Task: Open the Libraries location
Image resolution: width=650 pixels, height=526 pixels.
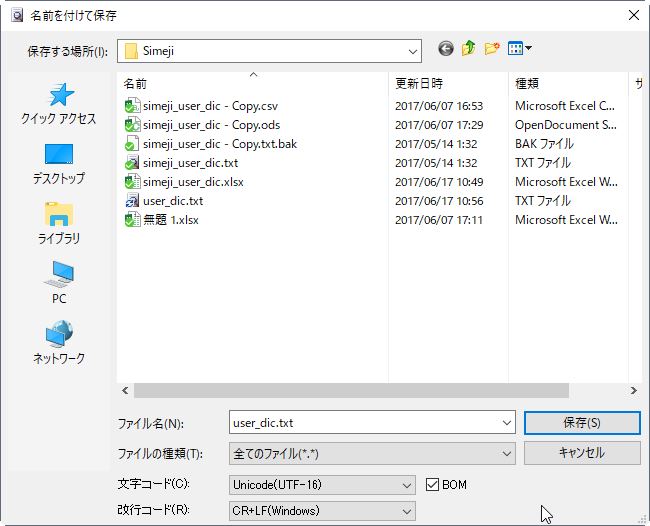Action: (x=59, y=223)
